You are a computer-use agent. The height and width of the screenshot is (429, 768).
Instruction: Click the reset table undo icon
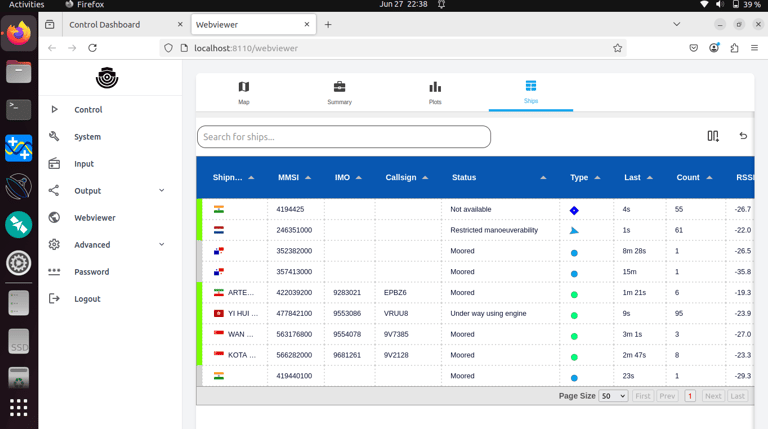pyautogui.click(x=743, y=136)
